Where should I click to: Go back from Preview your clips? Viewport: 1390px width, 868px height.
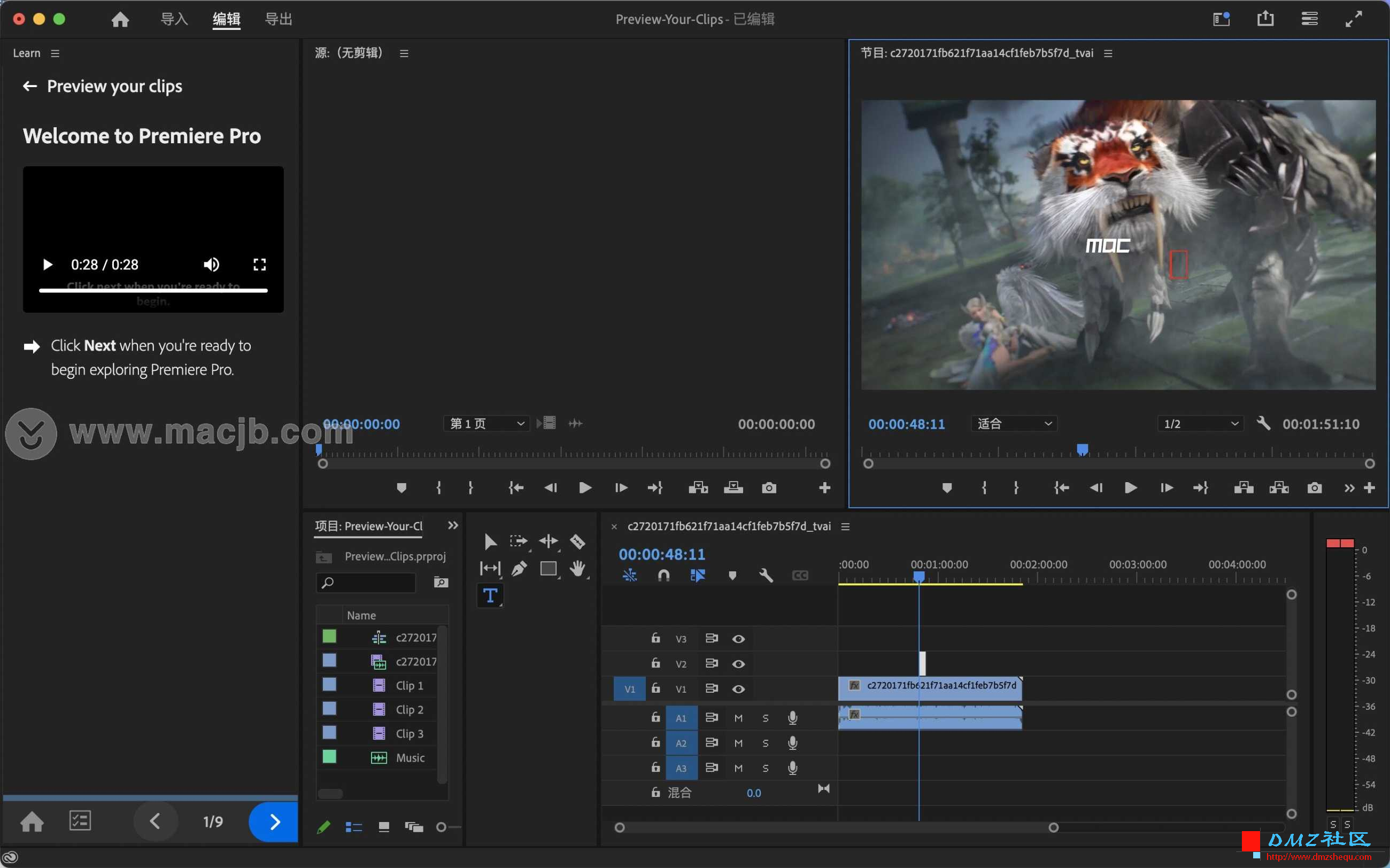pyautogui.click(x=30, y=86)
